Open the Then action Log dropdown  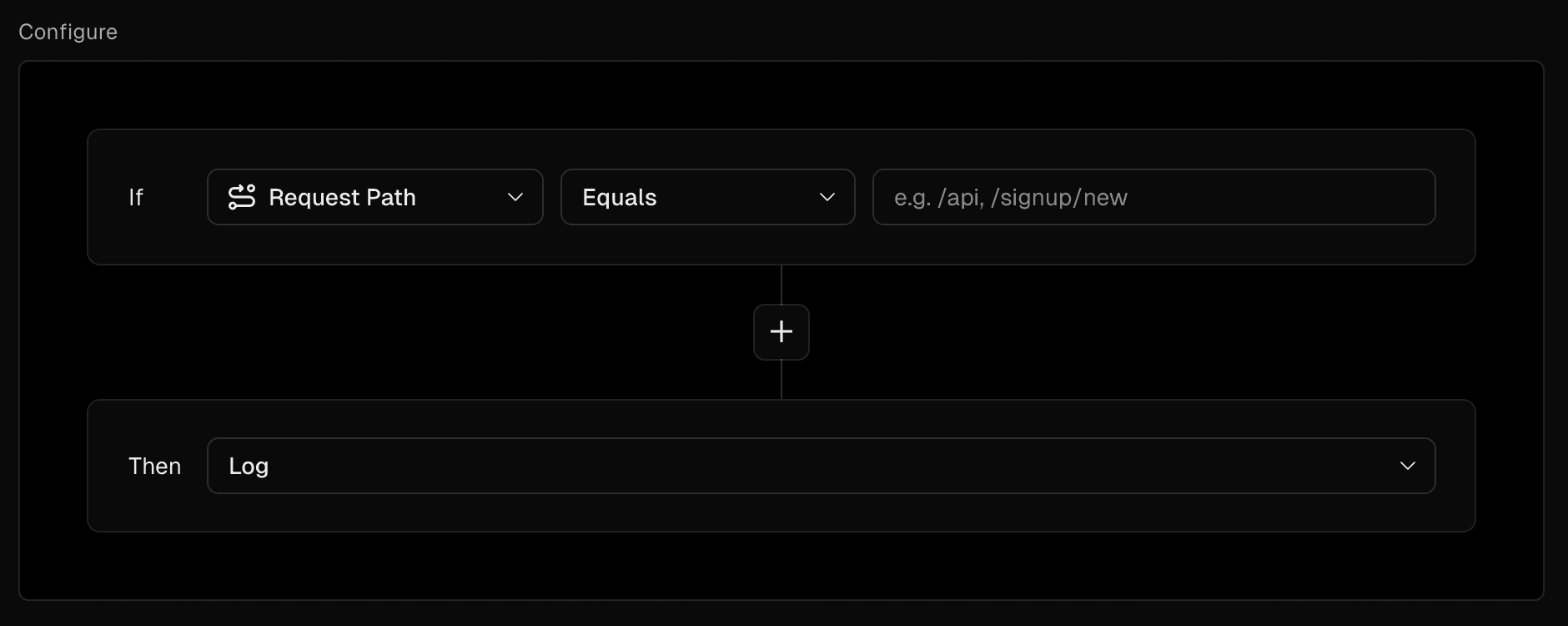(x=821, y=466)
